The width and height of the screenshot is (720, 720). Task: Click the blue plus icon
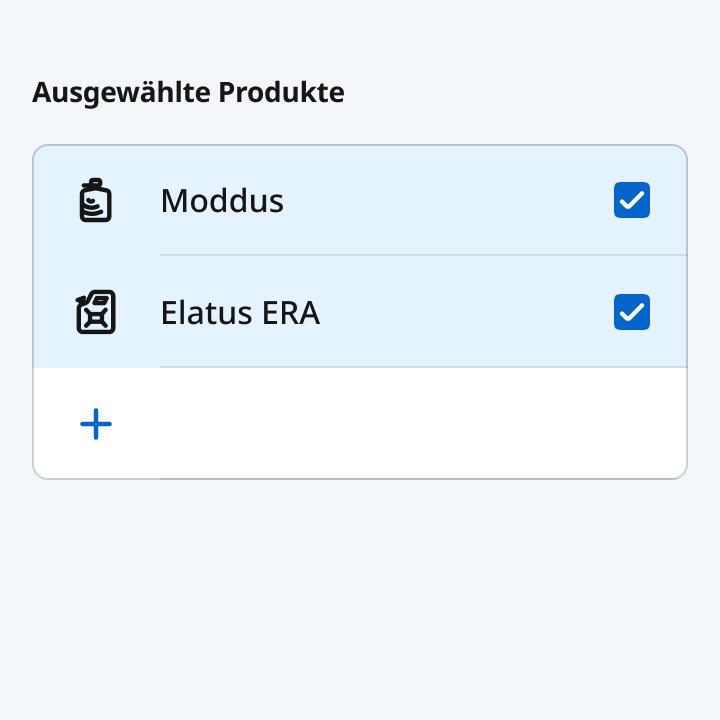[x=96, y=425]
